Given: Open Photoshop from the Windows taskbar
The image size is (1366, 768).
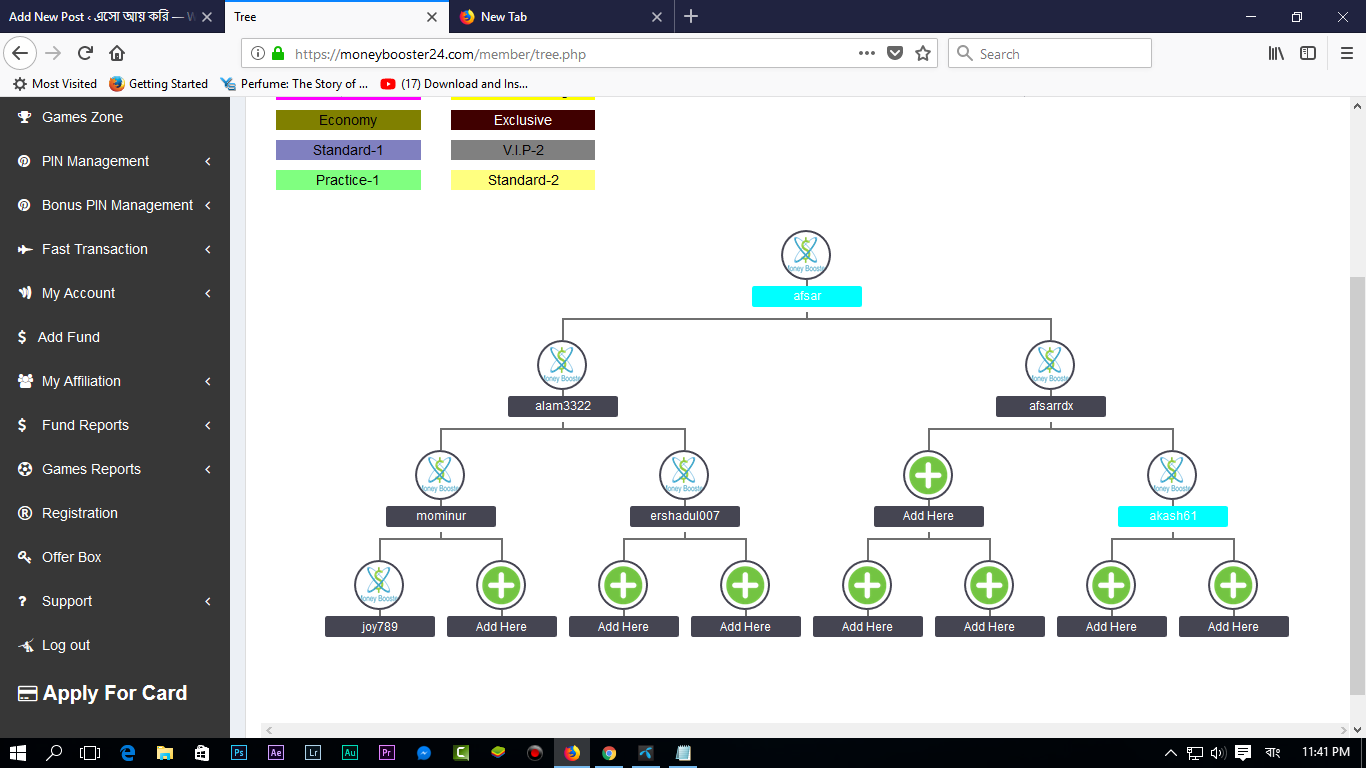Looking at the screenshot, I should (x=239, y=753).
